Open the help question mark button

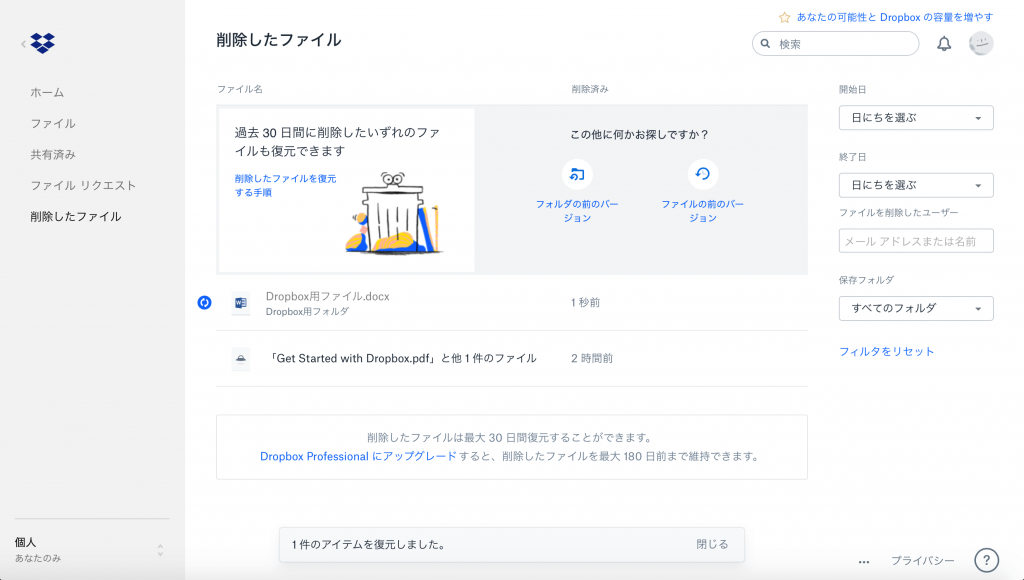[986, 560]
